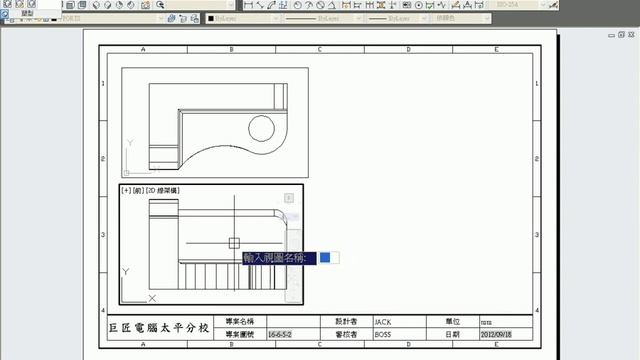Open the ByLayer color dropdown
This screenshot has width=640, height=360.
(x=276, y=18)
